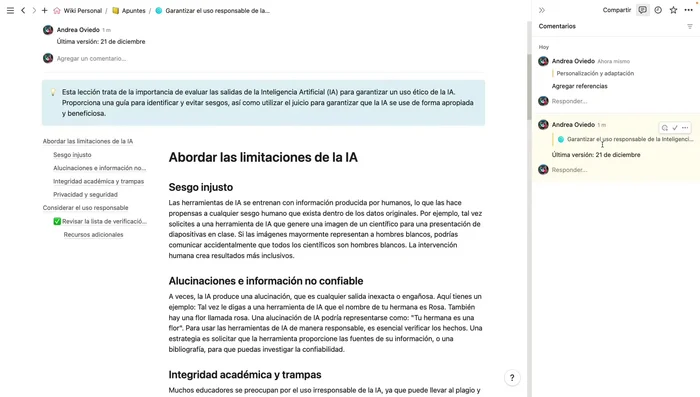700x397 pixels.
Task: Click the Compartir button
Action: [x=617, y=10]
